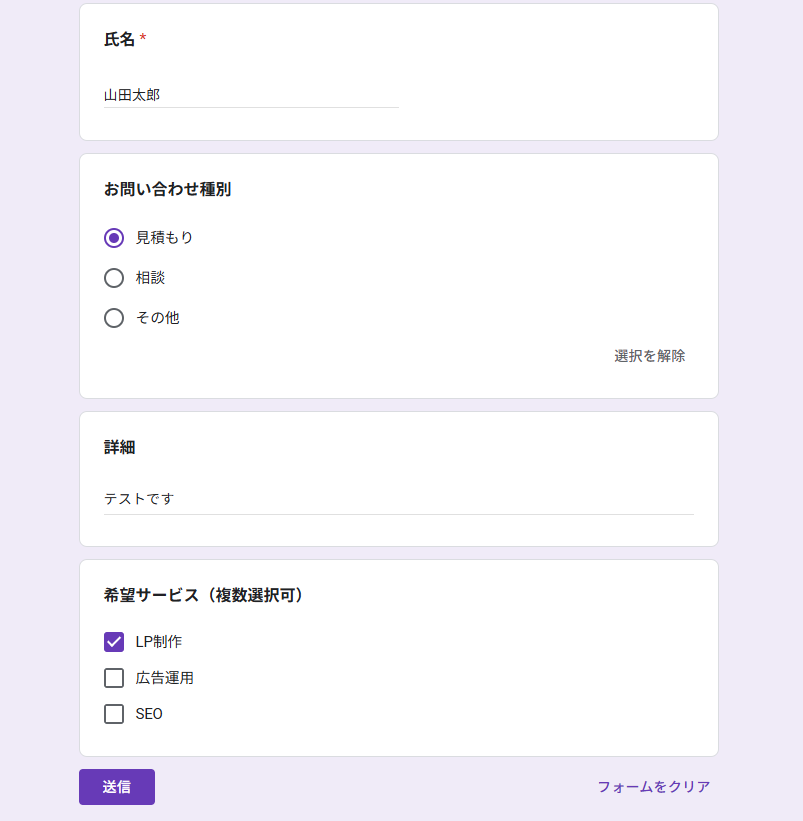Viewport: 803px width, 821px height.
Task: Tick the SEO checkbox
Action: coord(114,714)
